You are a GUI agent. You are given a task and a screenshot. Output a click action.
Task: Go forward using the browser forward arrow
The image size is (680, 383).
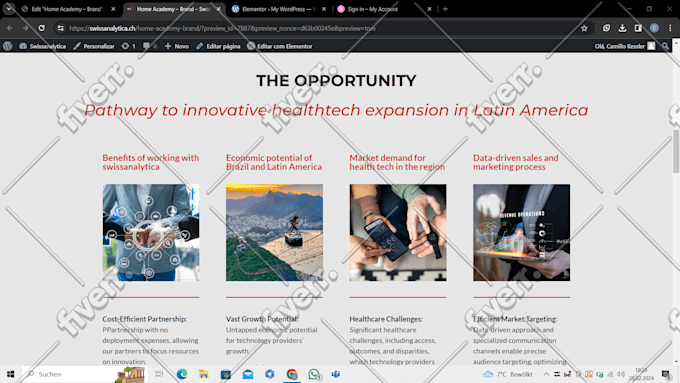[x=26, y=28]
